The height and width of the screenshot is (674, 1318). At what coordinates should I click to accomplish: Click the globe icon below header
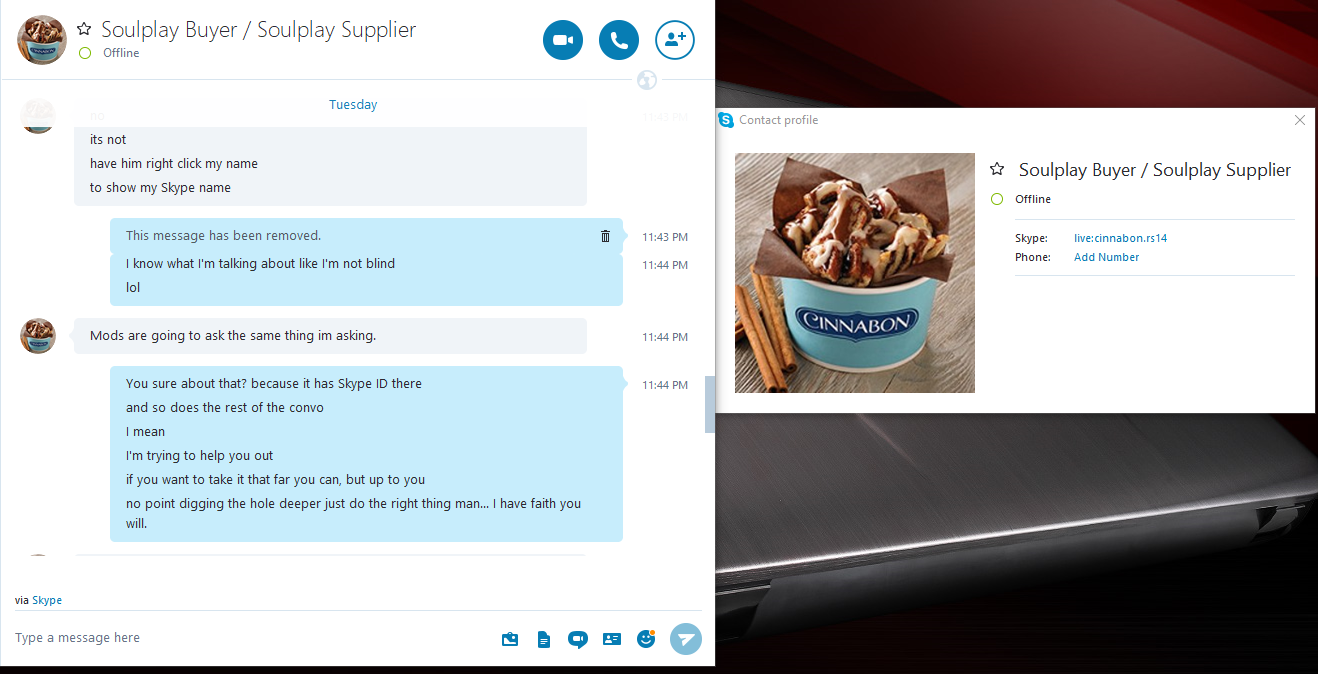pyautogui.click(x=647, y=80)
